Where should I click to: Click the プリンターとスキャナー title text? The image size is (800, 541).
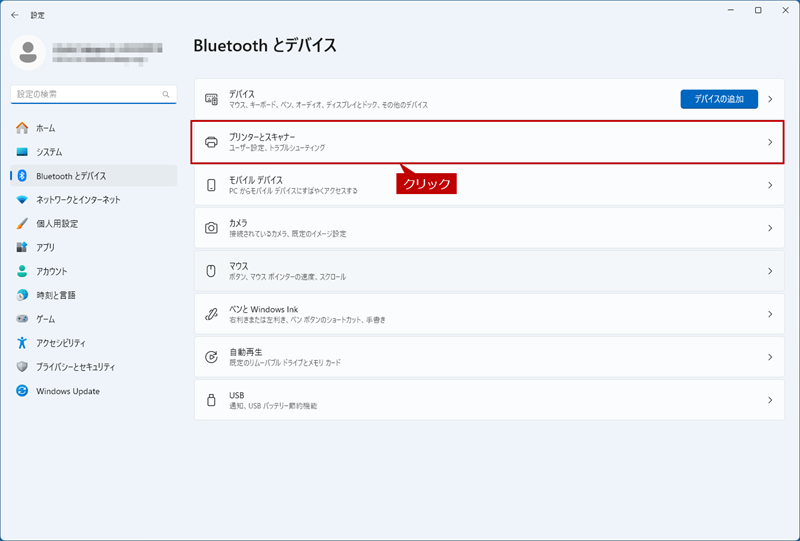click(x=262, y=137)
